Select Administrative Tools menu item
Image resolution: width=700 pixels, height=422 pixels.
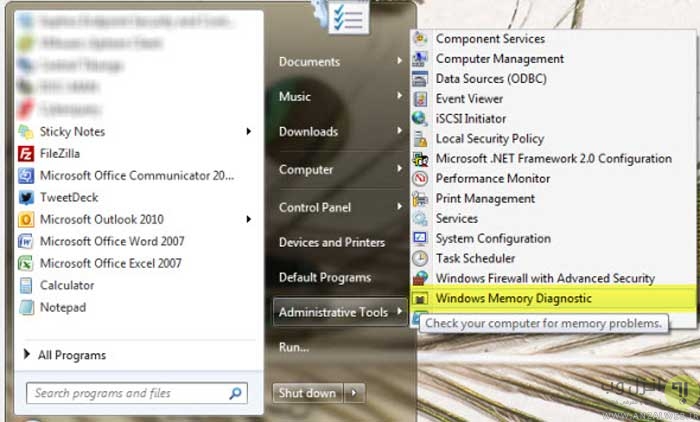coord(340,312)
